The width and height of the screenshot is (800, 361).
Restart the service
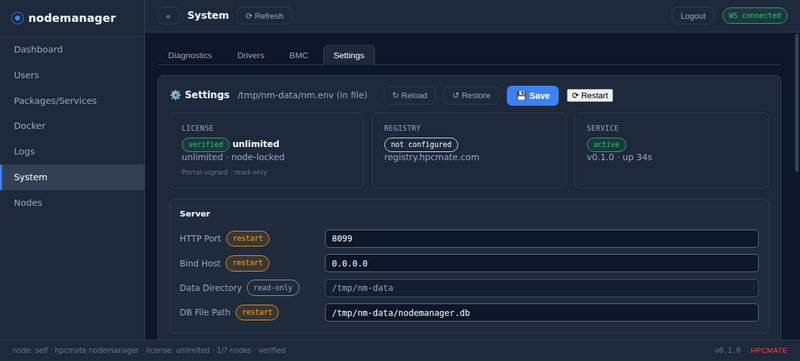click(590, 95)
